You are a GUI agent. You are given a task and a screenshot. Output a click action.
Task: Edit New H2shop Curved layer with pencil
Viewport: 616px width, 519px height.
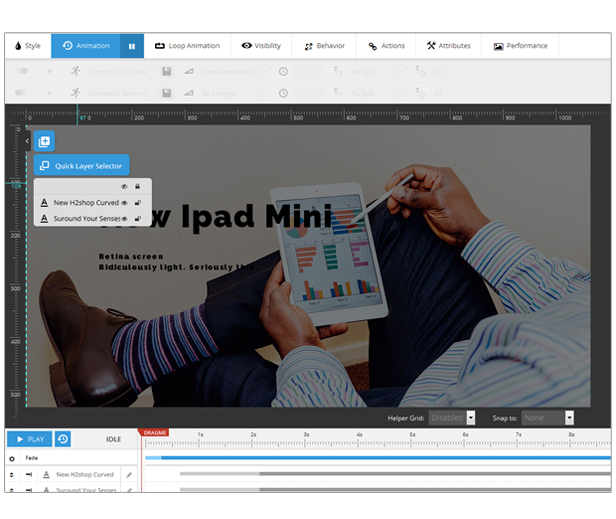click(x=129, y=475)
